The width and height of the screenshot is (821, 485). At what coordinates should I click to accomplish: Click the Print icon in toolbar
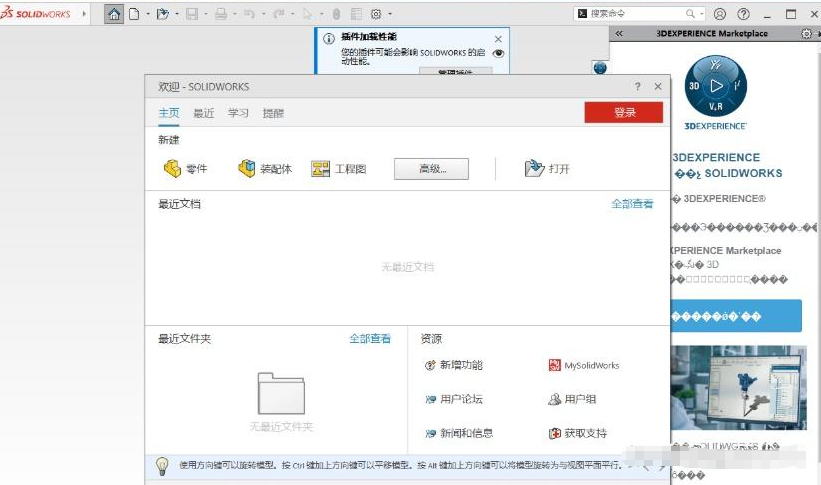coord(221,14)
